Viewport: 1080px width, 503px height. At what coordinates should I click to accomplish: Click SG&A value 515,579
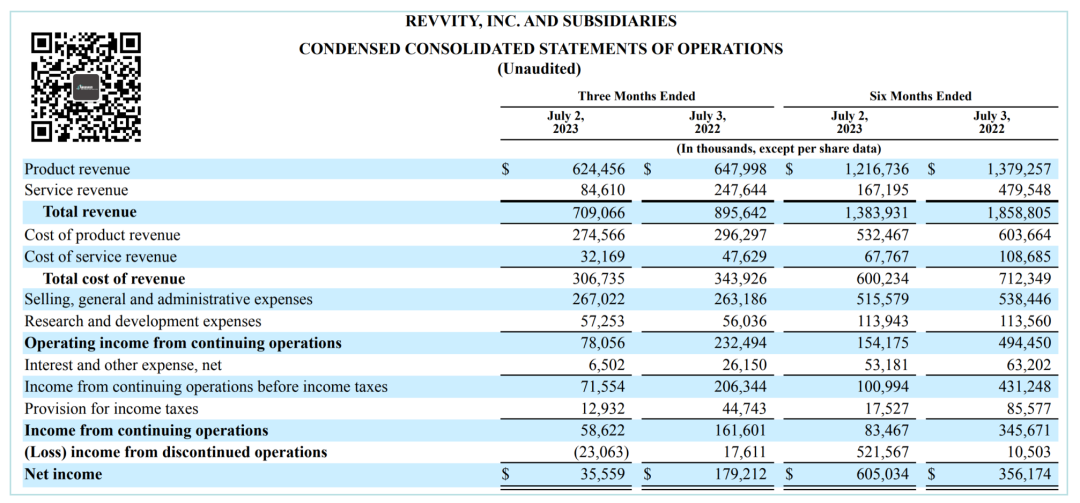[882, 300]
